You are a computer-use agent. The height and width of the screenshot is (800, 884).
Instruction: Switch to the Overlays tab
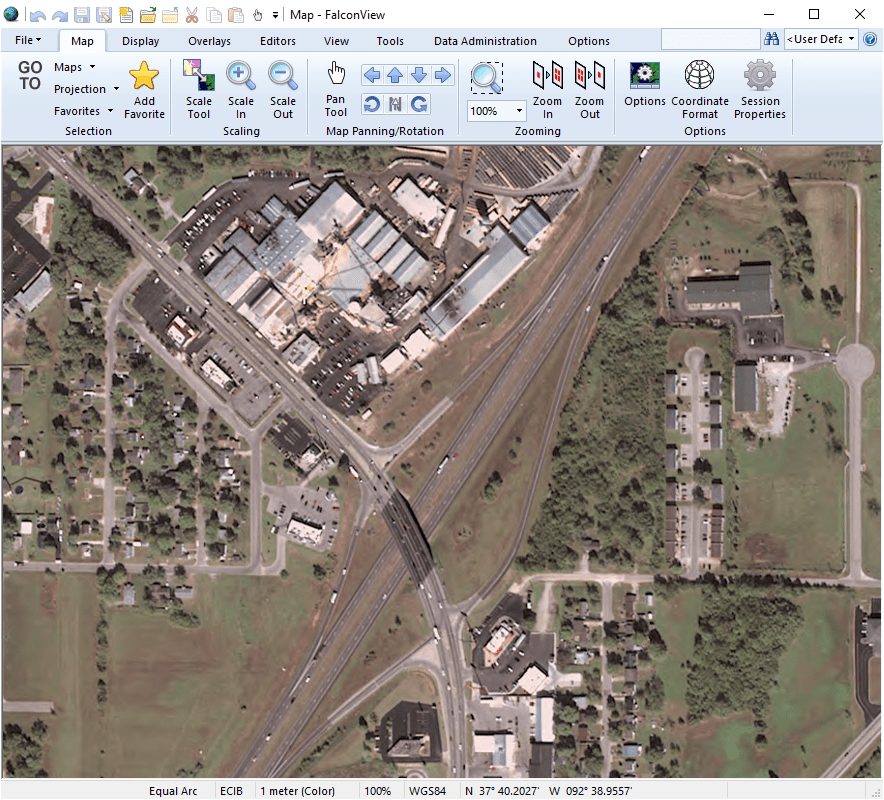[209, 41]
